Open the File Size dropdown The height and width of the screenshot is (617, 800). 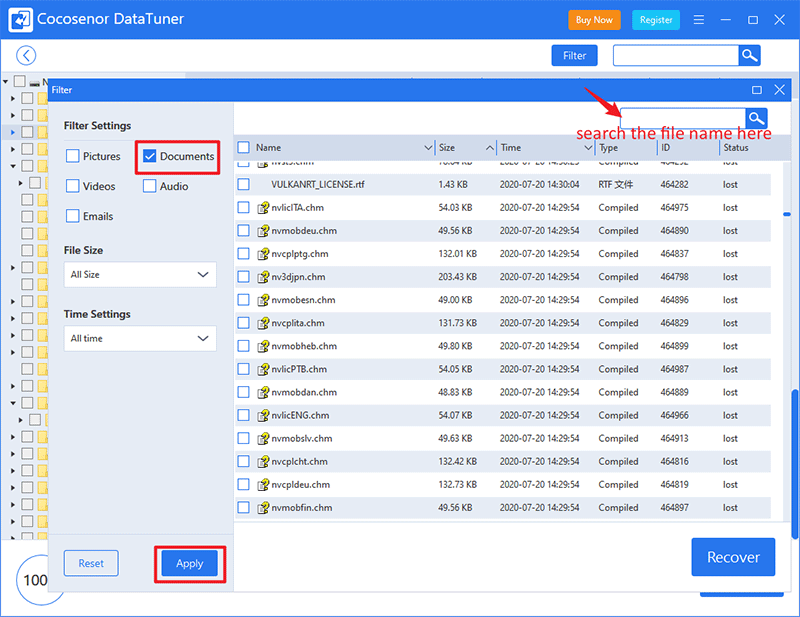coord(140,275)
